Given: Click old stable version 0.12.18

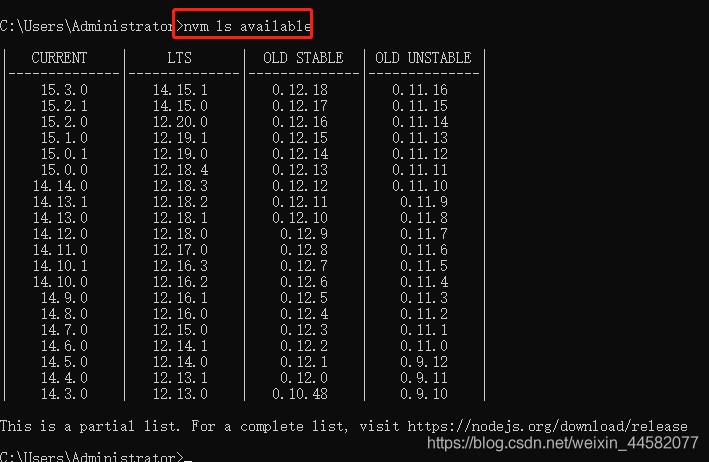Looking at the screenshot, I should (300, 90).
